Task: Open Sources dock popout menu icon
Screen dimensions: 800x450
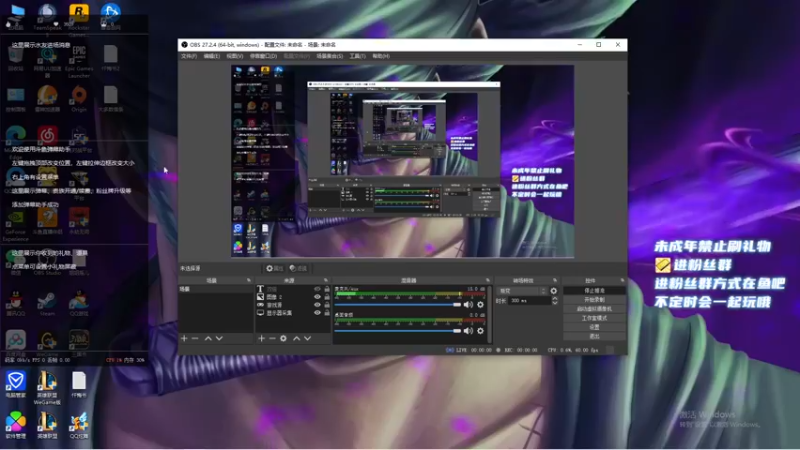Action: (x=326, y=280)
